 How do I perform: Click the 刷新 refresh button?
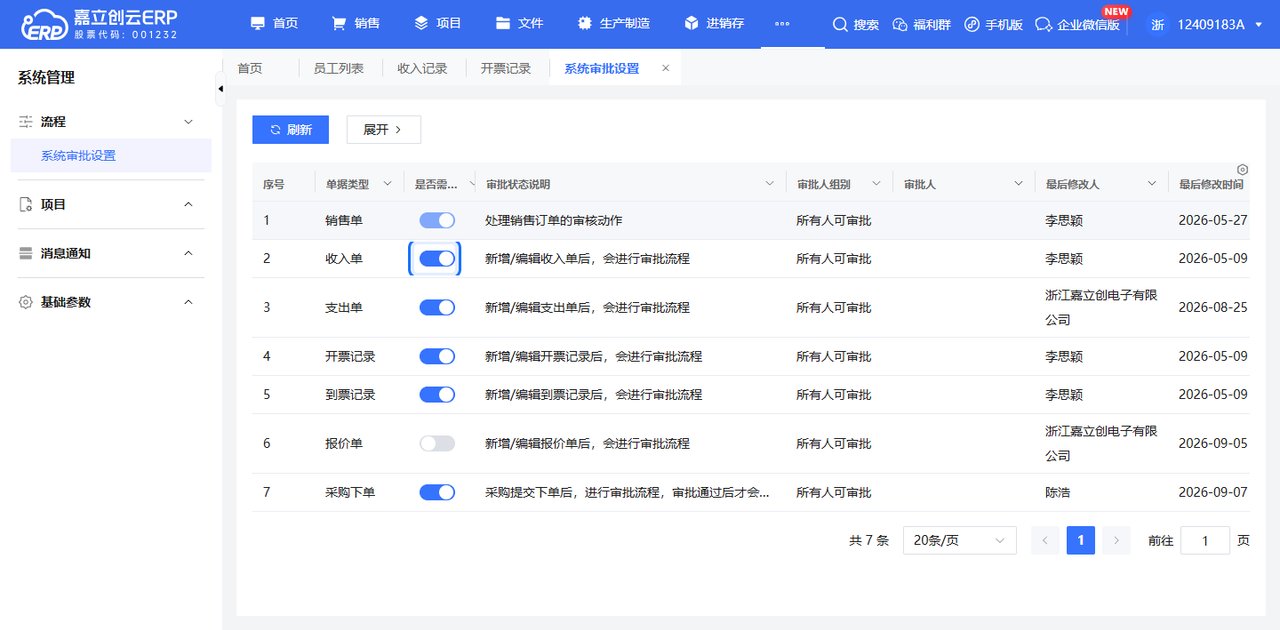click(290, 130)
